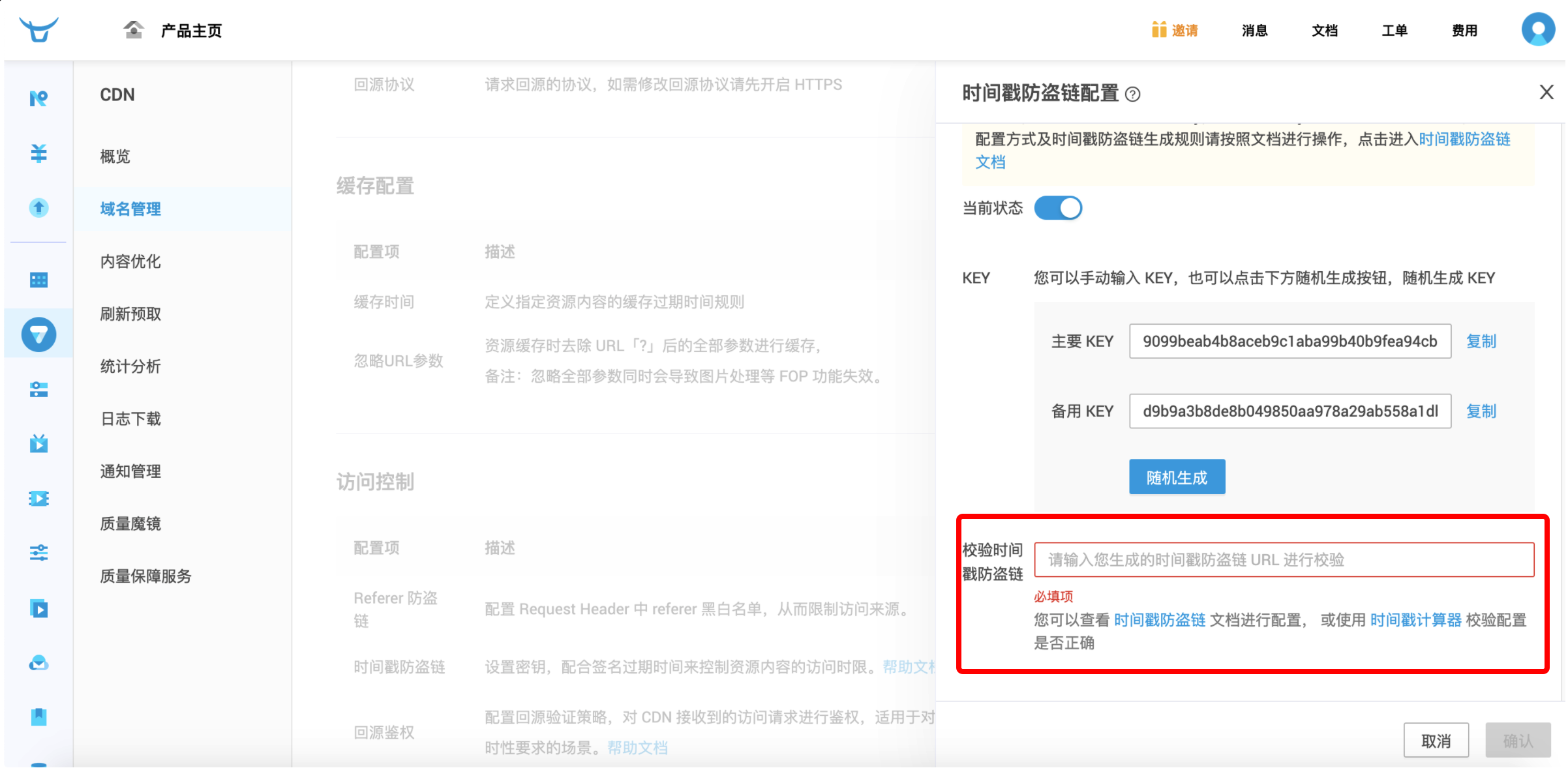Click 工单 in the top navigation
Viewport: 1568px width, 768px height.
coord(1394,30)
